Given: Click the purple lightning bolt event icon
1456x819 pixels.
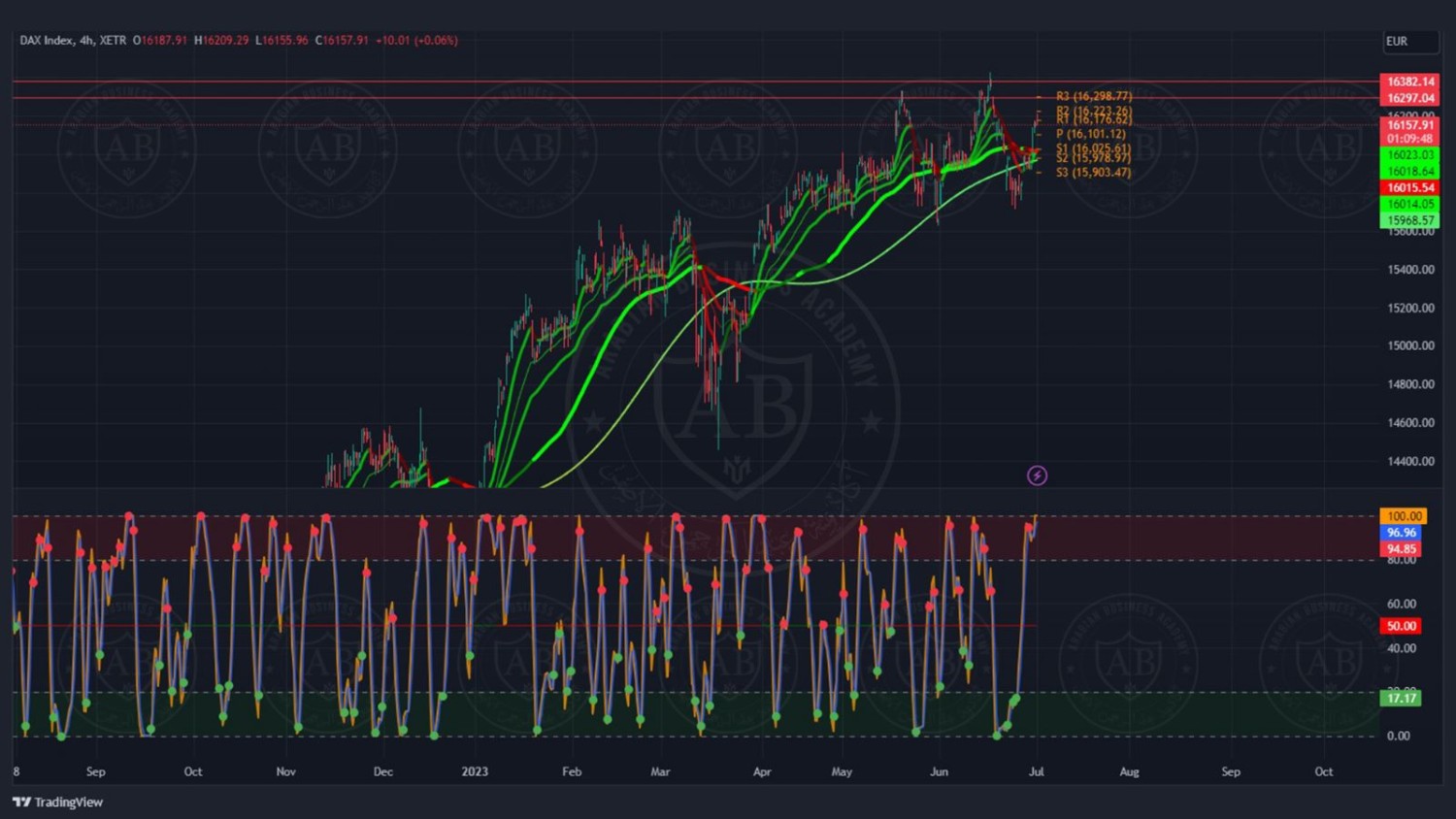Looking at the screenshot, I should (1037, 475).
